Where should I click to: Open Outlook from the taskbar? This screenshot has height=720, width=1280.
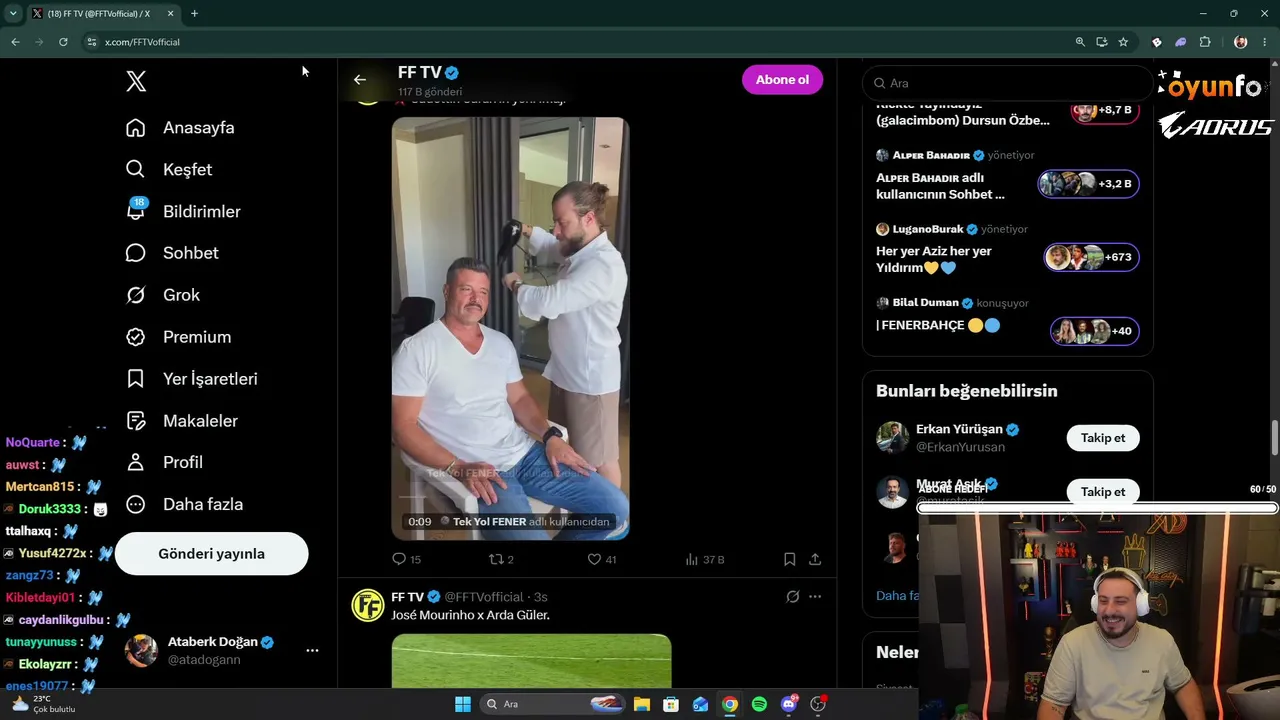click(x=701, y=704)
